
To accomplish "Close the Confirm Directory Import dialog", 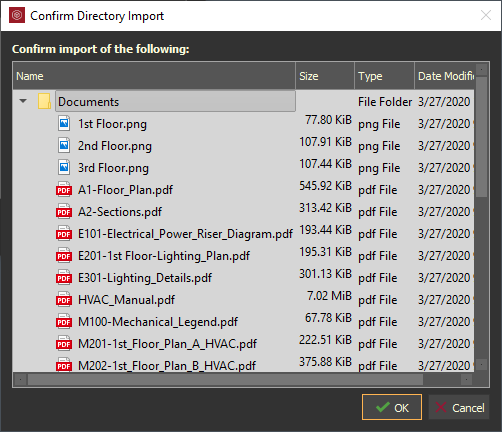I will click(x=486, y=15).
